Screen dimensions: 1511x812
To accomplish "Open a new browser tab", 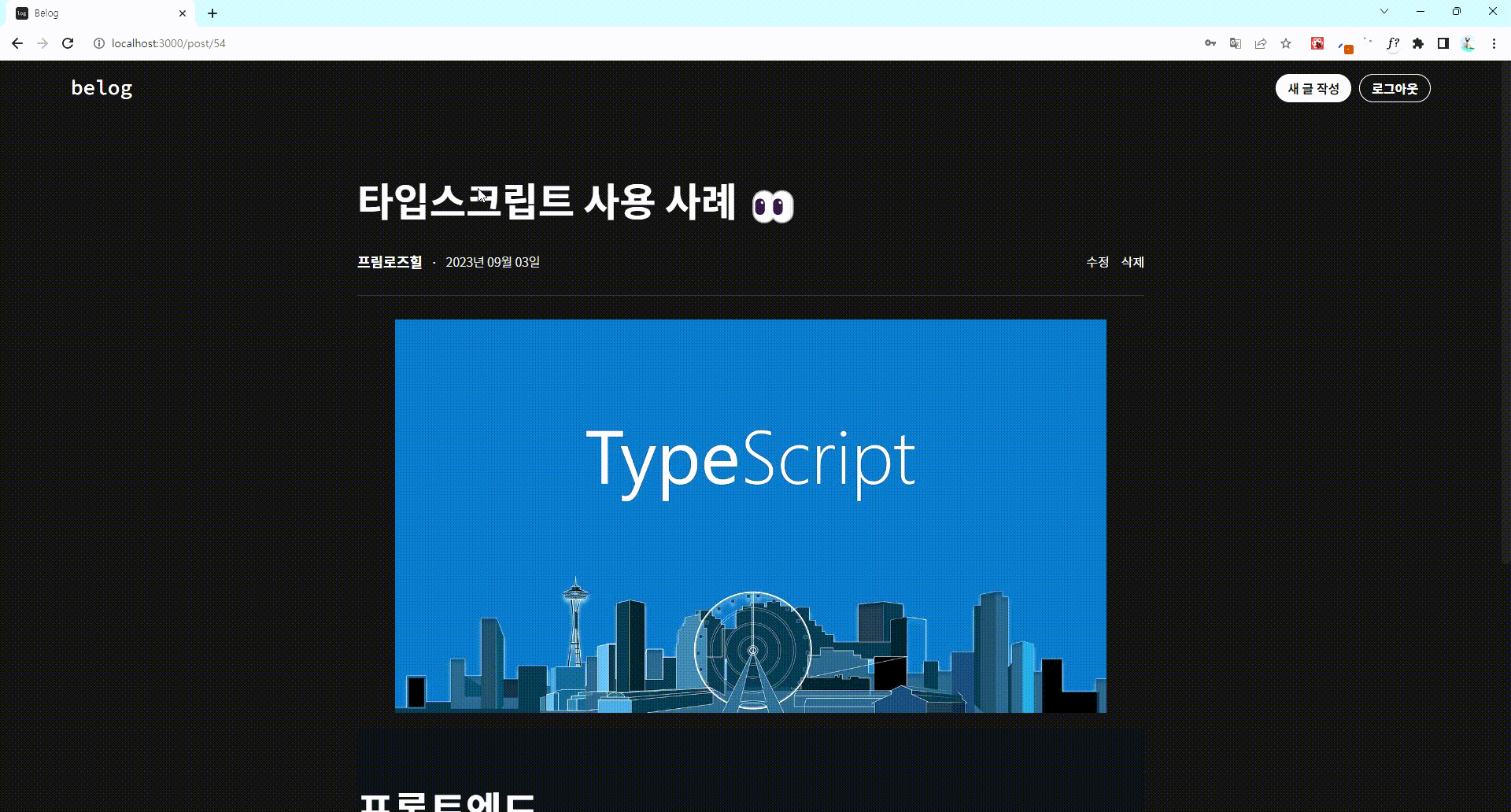I will click(x=212, y=13).
